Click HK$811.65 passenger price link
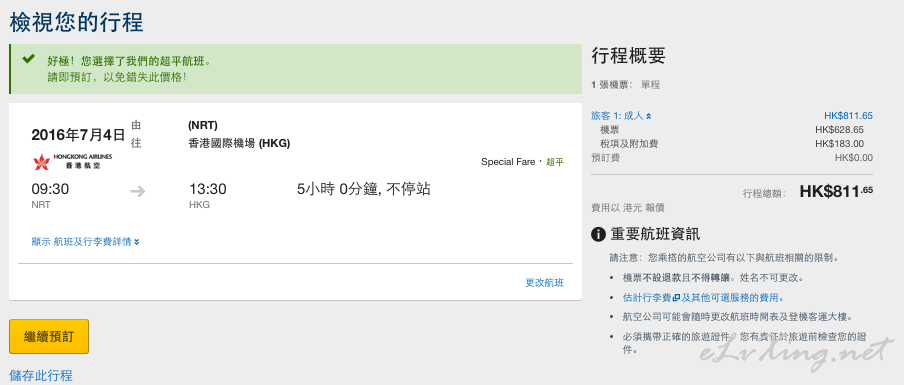Image resolution: width=904 pixels, height=385 pixels. (848, 116)
